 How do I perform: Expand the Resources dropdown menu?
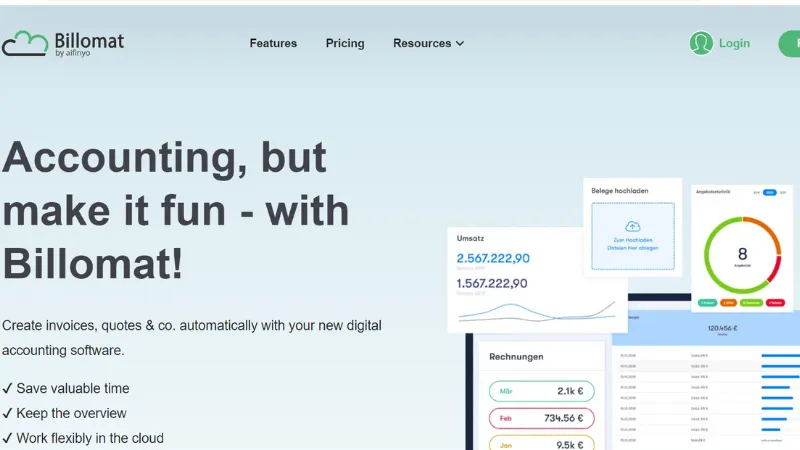point(428,43)
